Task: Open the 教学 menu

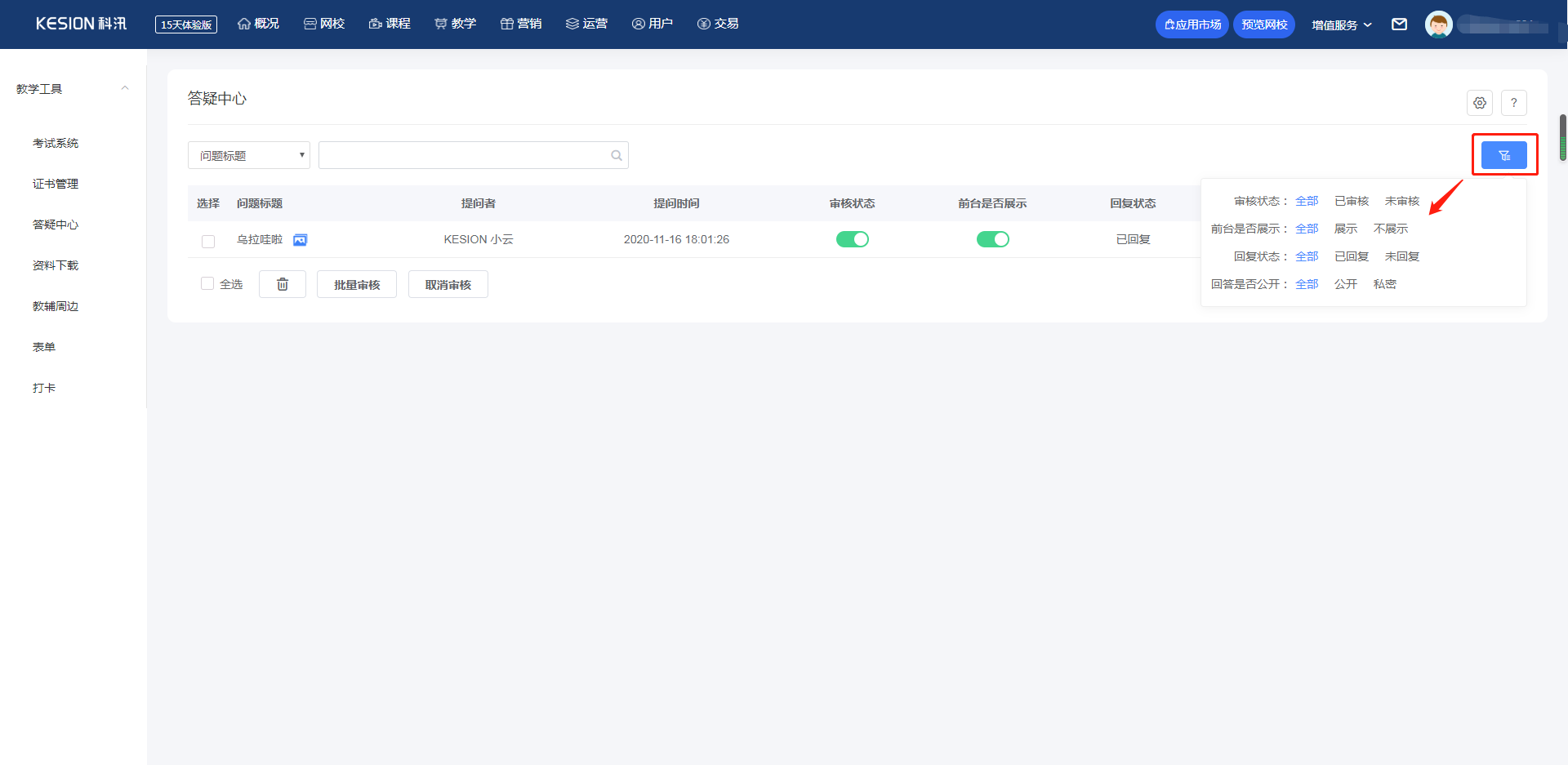Action: [455, 24]
